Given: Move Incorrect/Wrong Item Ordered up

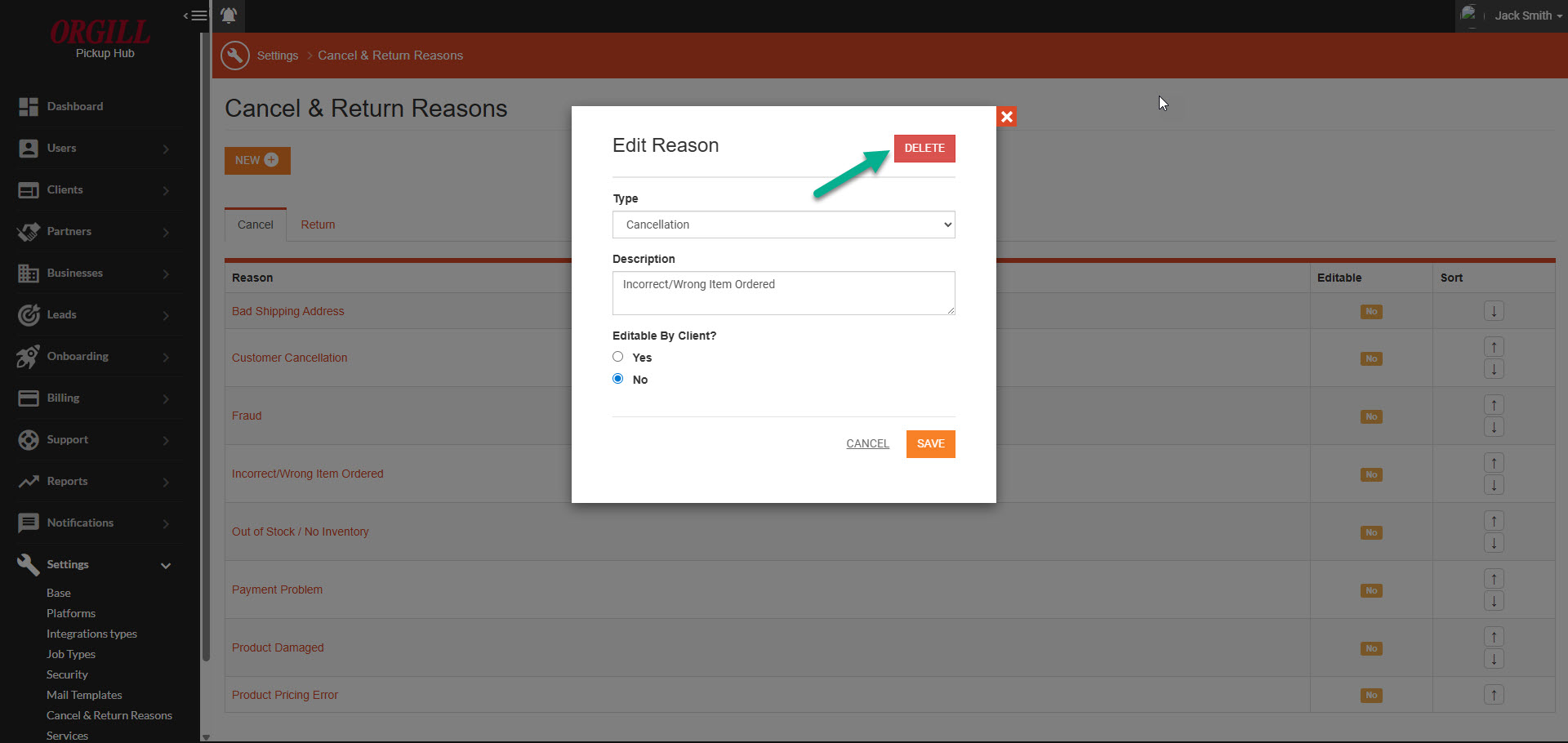Looking at the screenshot, I should click(1494, 463).
